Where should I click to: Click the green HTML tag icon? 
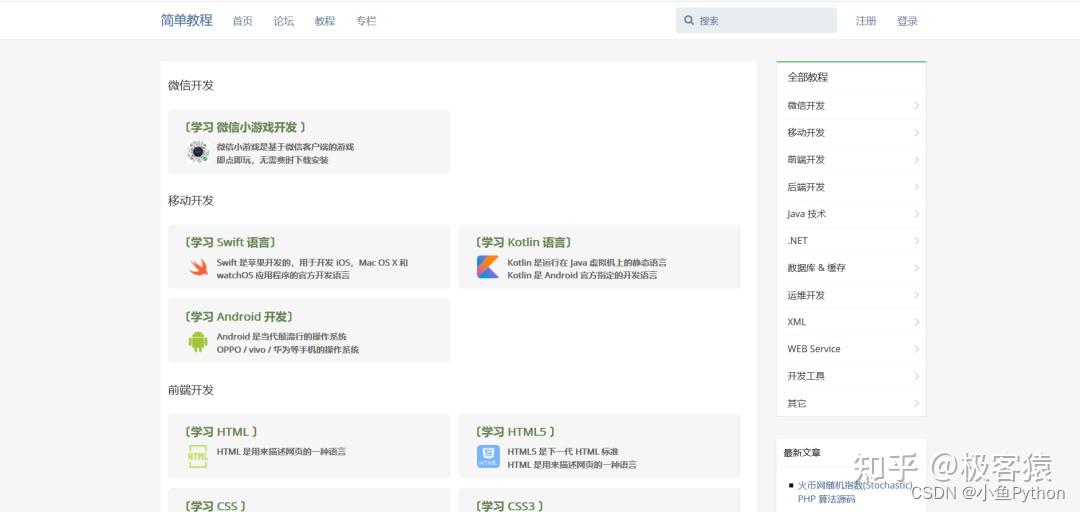click(198, 456)
